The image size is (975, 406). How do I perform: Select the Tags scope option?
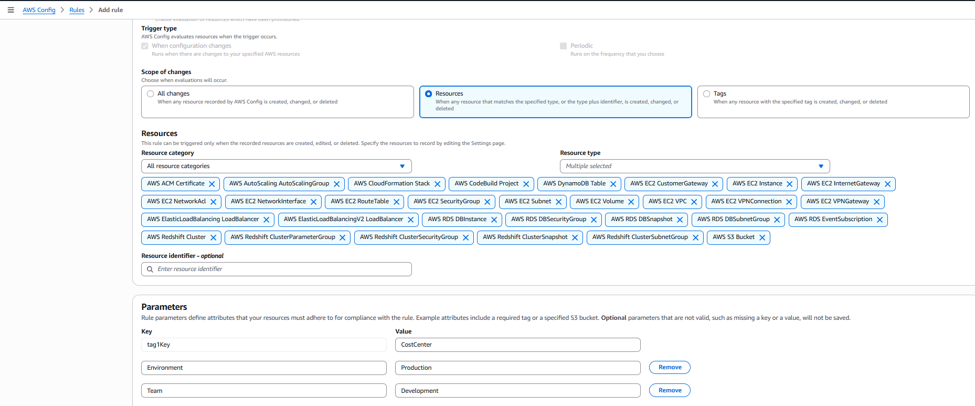tap(706, 94)
